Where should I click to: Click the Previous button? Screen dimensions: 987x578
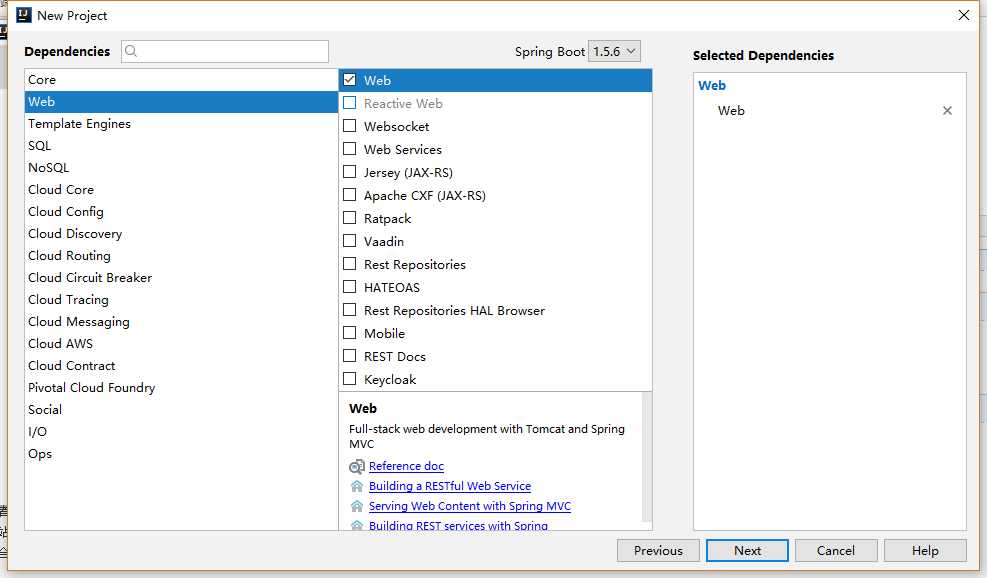click(658, 551)
